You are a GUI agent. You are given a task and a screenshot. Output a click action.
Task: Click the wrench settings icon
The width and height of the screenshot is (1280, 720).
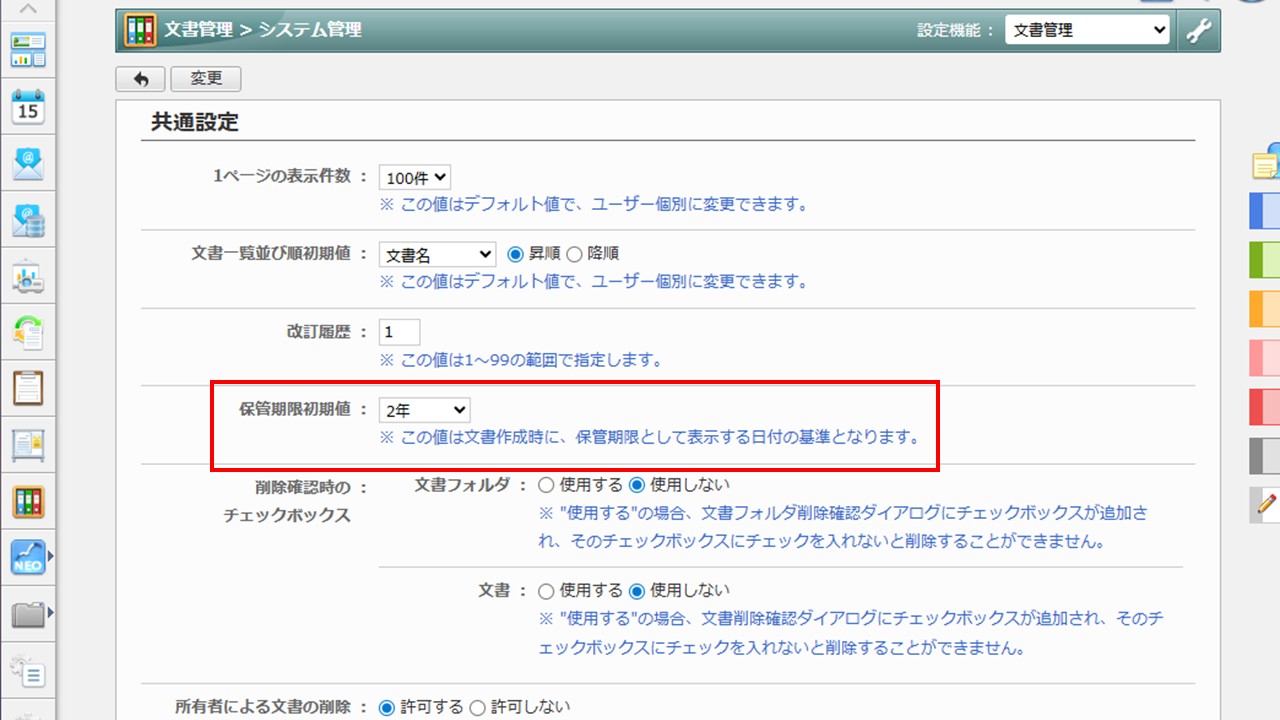coord(1198,31)
